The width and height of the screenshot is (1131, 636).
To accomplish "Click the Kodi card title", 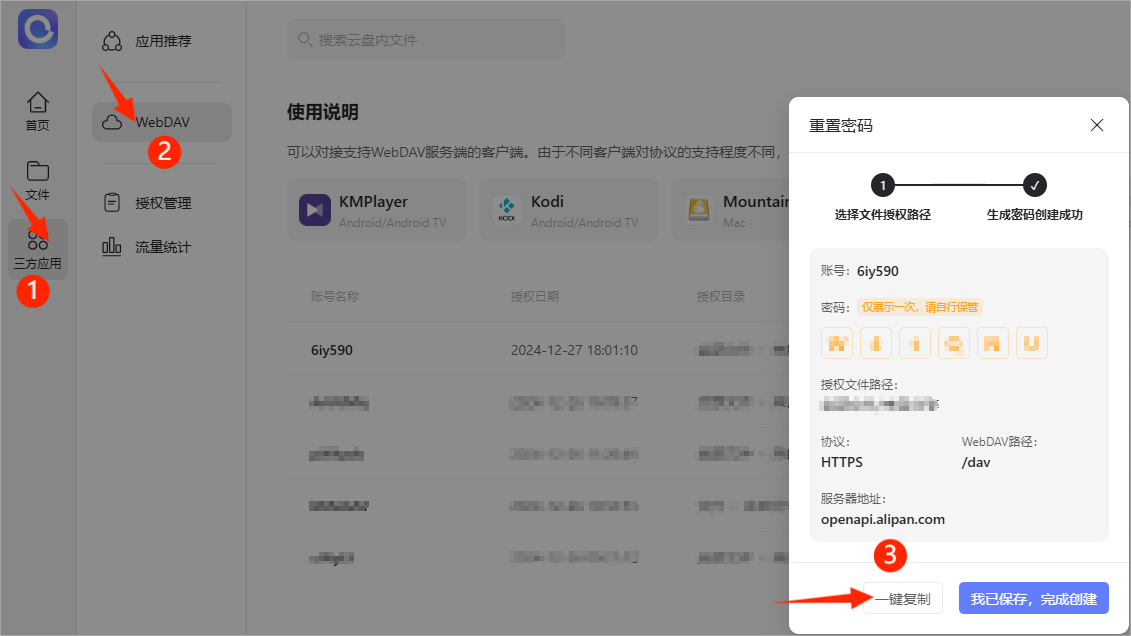I will 547,202.
